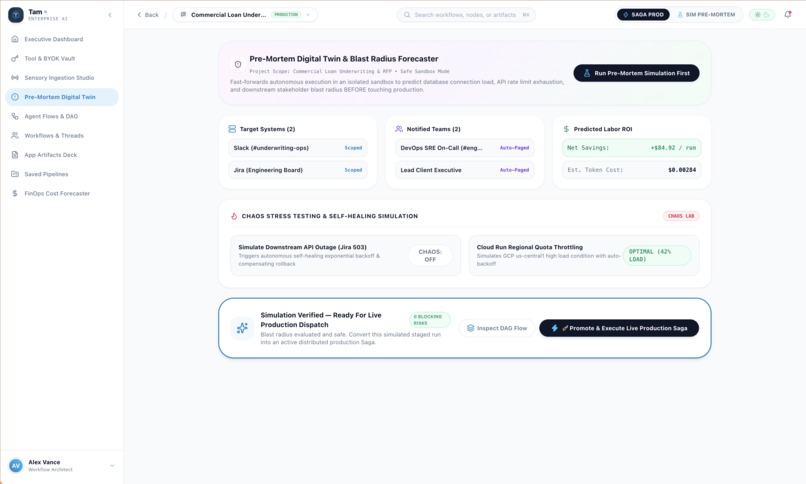Click the shield icon beside Pre-Mortem title
The height and width of the screenshot is (484, 806).
coord(237,65)
